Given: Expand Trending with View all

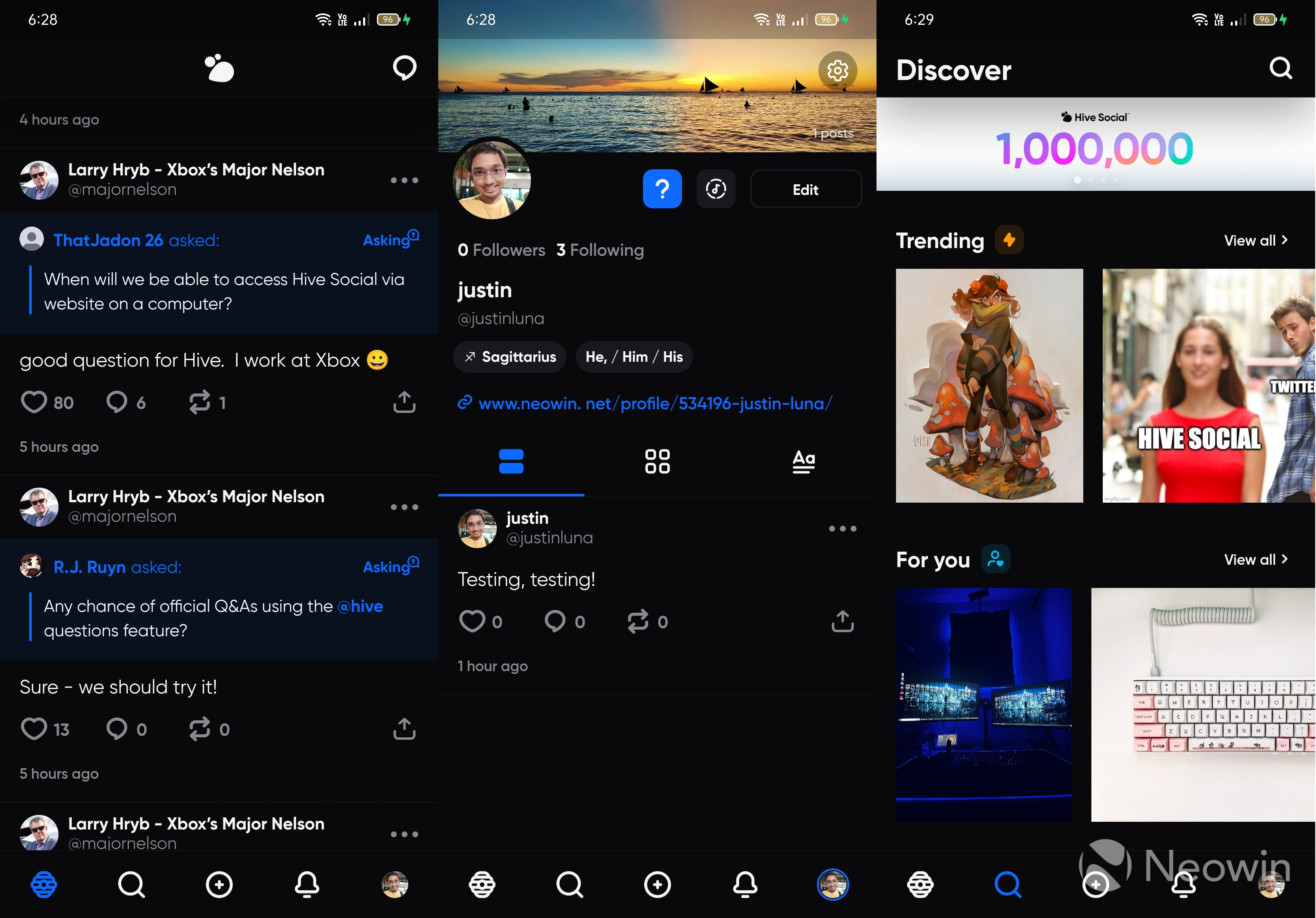Looking at the screenshot, I should pos(1256,240).
